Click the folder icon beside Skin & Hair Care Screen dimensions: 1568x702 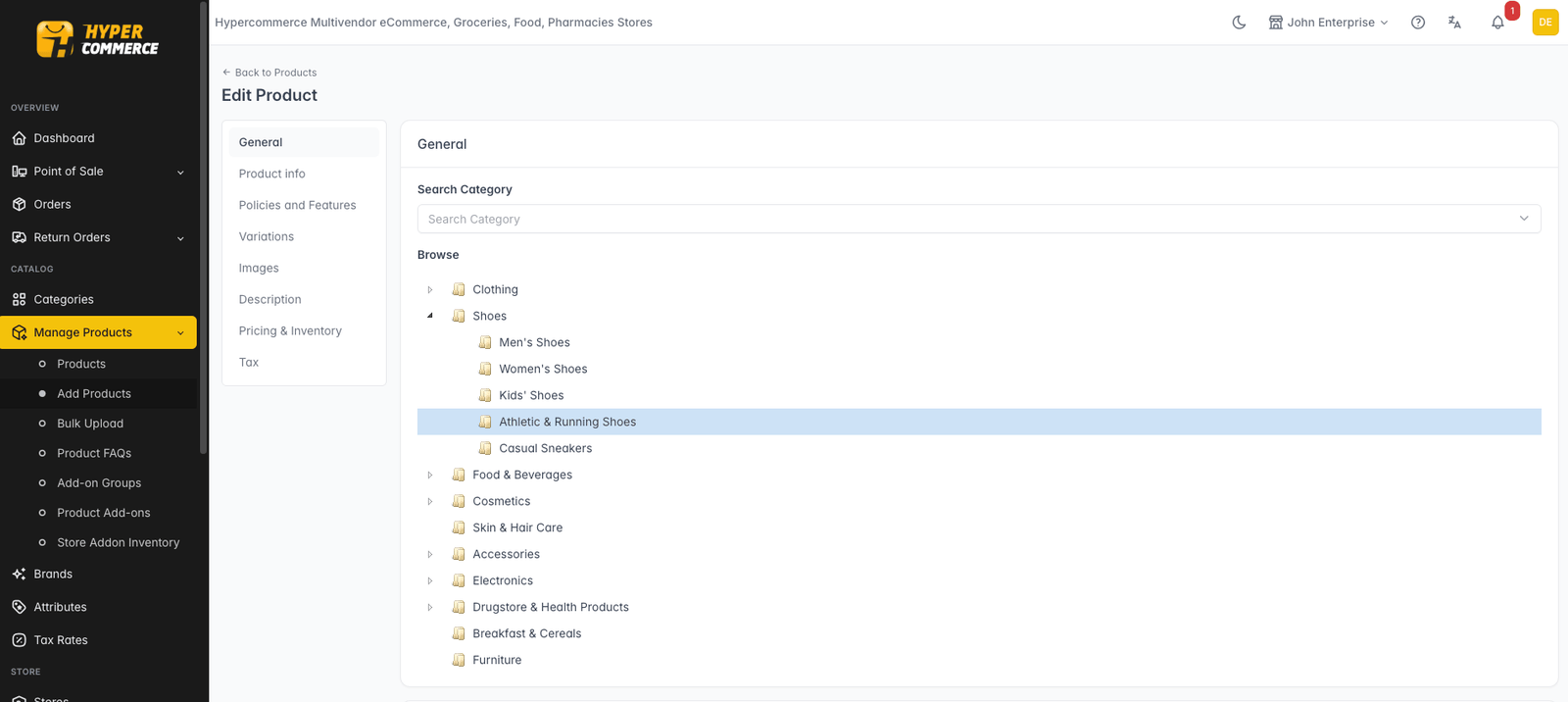tap(459, 527)
